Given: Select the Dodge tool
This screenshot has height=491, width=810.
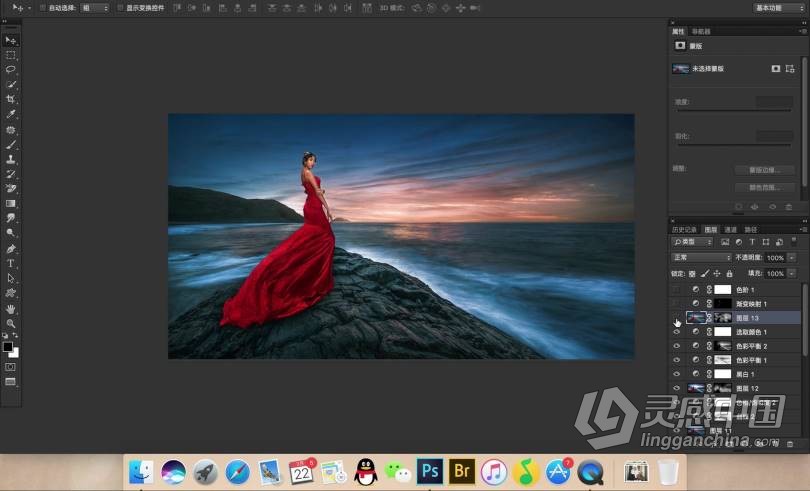Looking at the screenshot, I should click(x=10, y=233).
